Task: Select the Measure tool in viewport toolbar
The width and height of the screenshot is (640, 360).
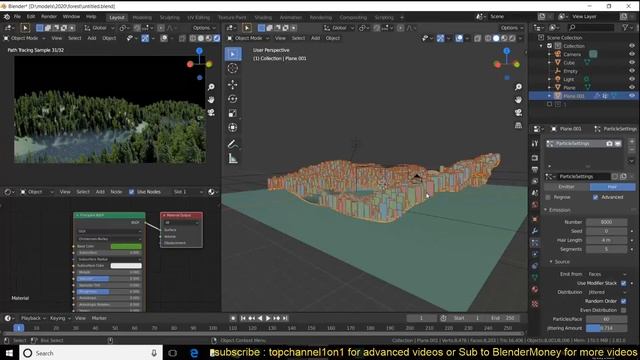Action: (x=233, y=158)
